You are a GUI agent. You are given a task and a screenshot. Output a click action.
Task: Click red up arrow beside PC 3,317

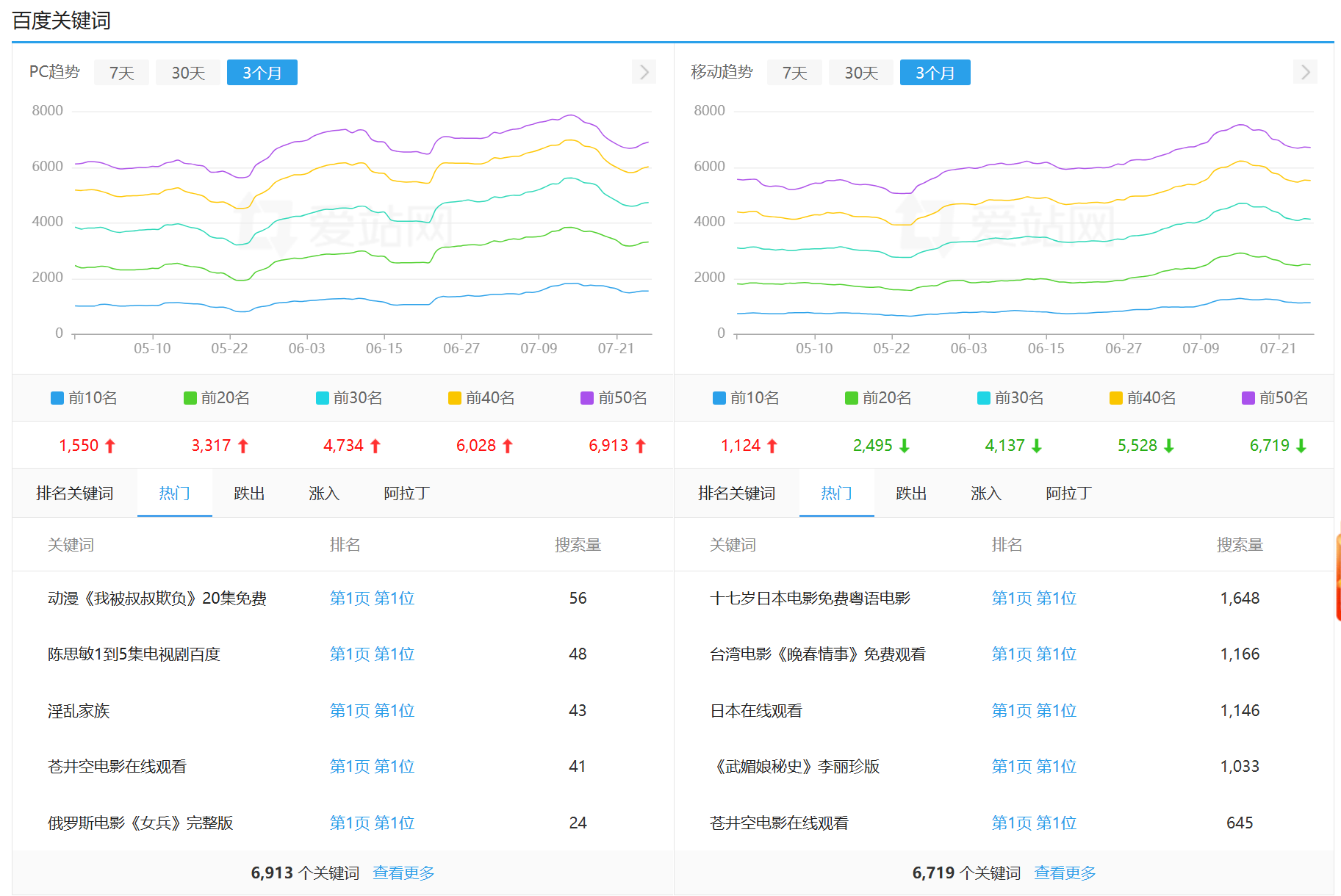click(x=243, y=446)
